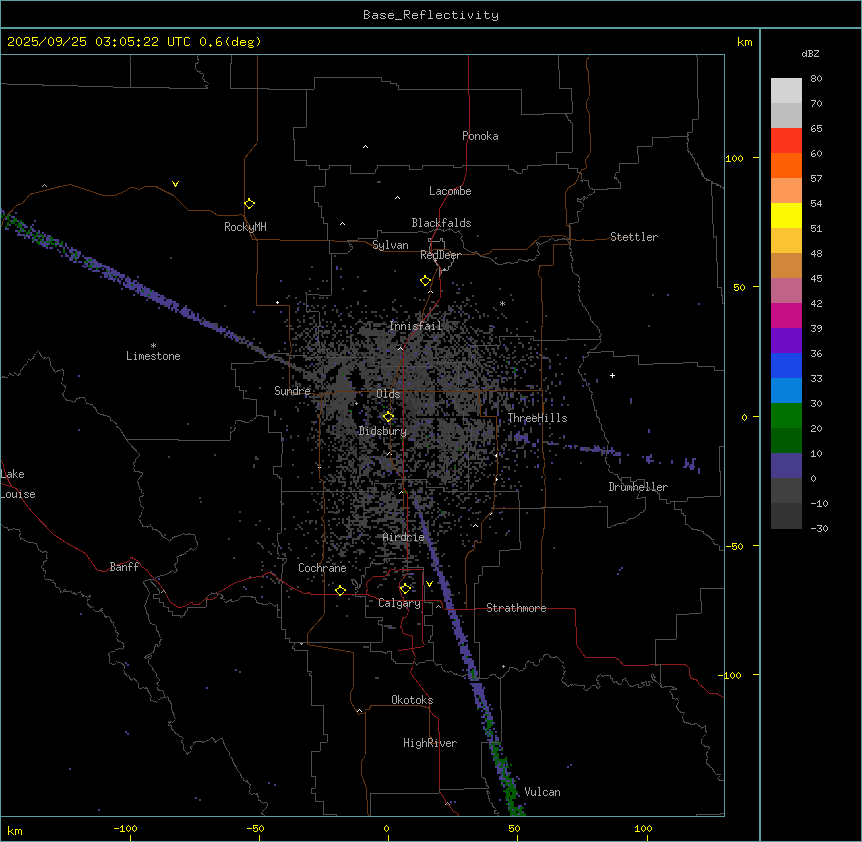The image size is (862, 842).
Task: Click the dBZ legend heading
Action: [x=811, y=53]
